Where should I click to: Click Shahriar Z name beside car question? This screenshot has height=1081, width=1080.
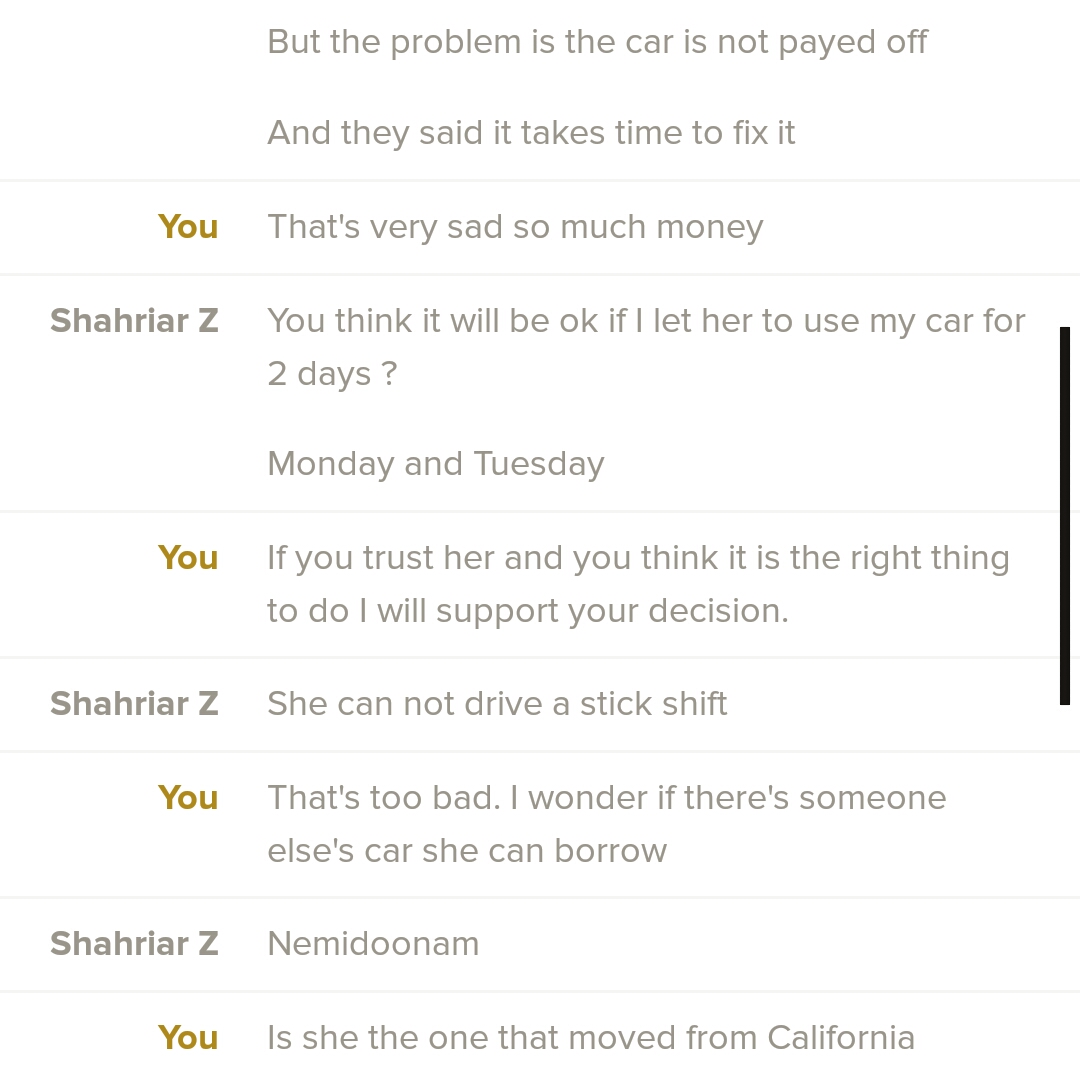click(134, 321)
